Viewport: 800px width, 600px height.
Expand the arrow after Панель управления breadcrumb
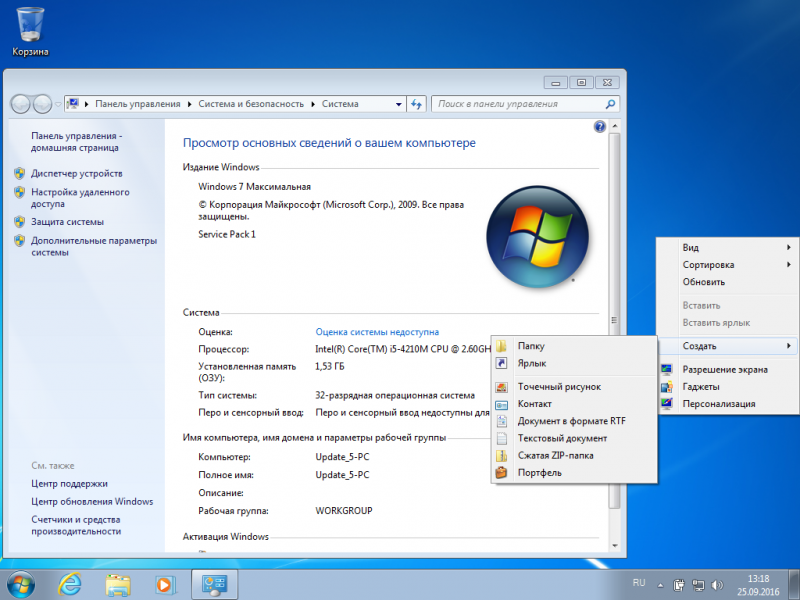click(x=189, y=104)
